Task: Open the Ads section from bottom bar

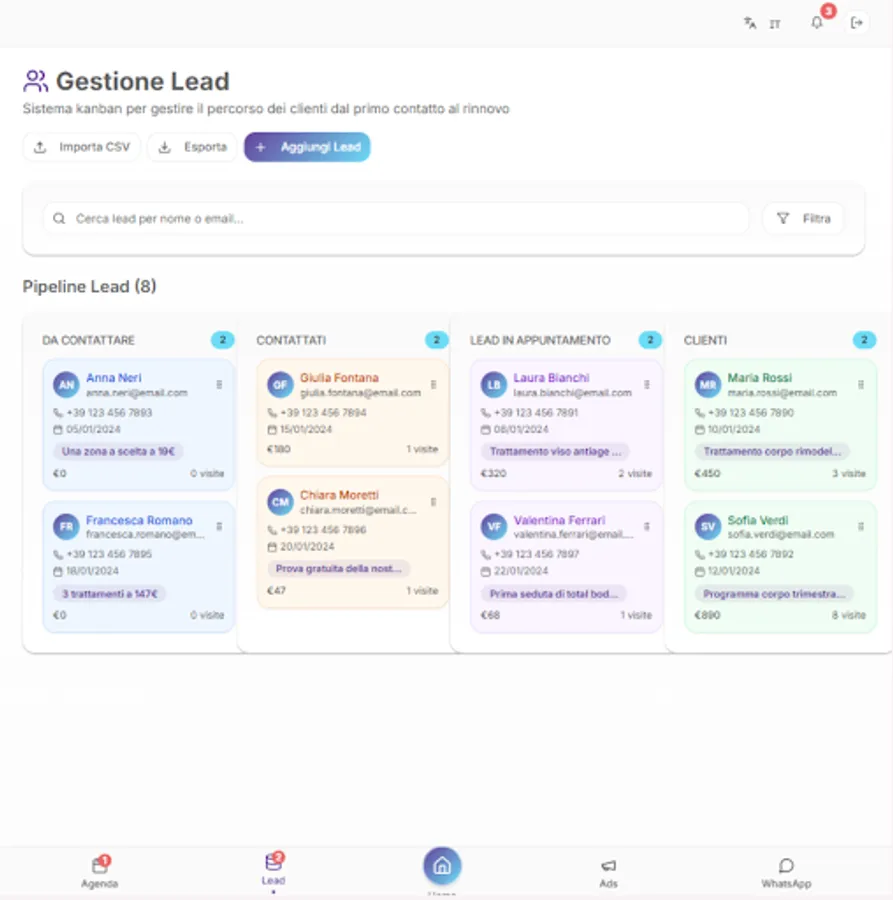Action: coord(609,870)
